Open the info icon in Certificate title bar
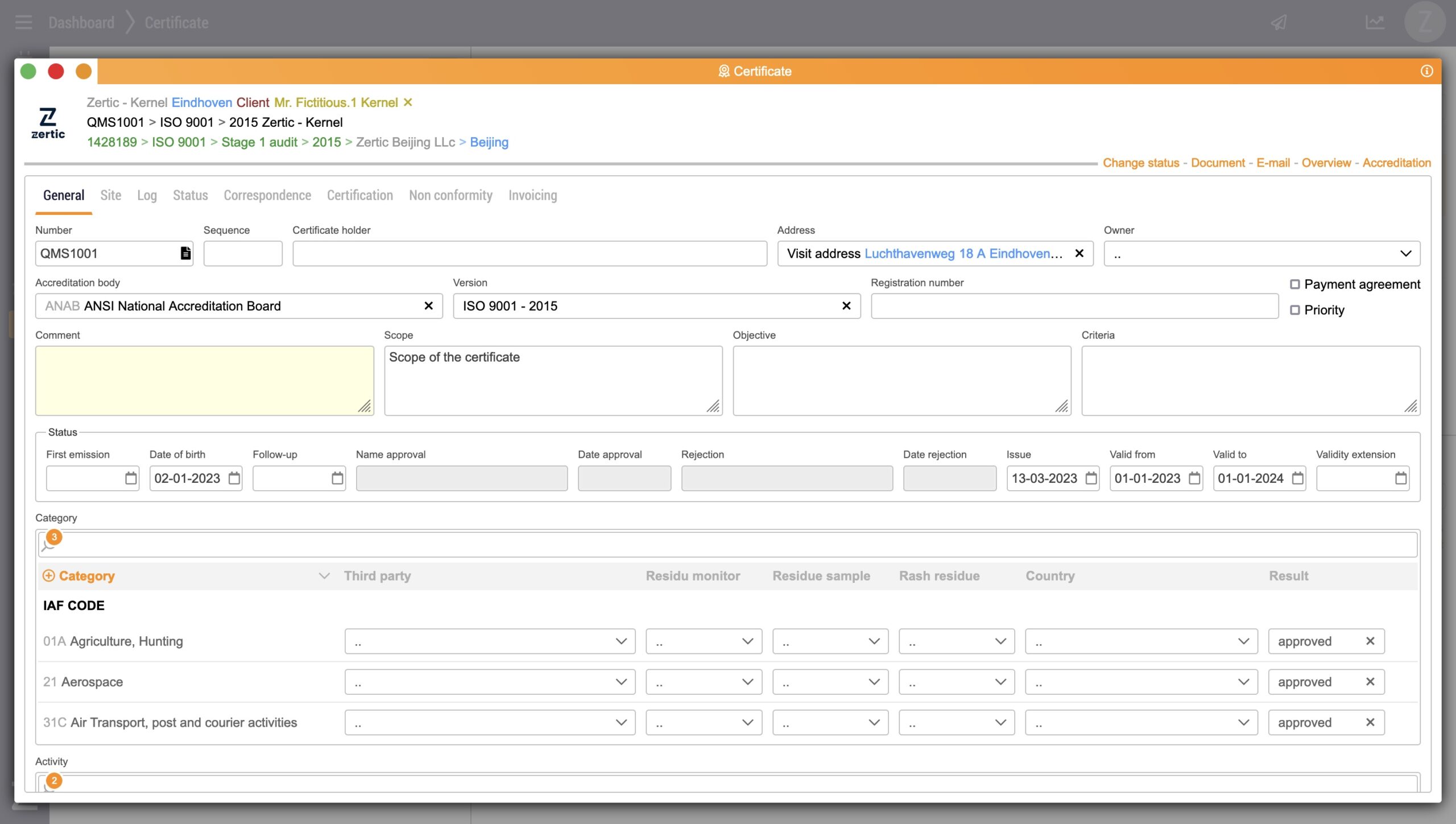The image size is (1456, 824). 1426,71
